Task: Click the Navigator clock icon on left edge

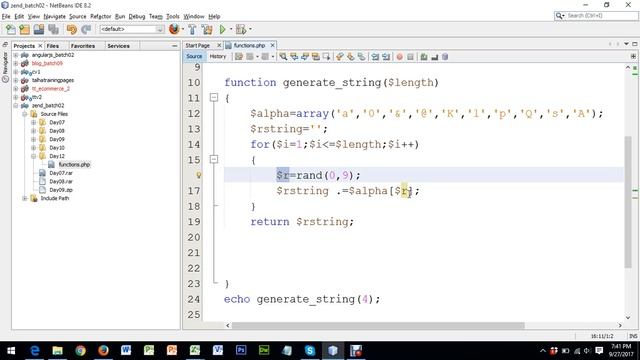Action: click(5, 79)
